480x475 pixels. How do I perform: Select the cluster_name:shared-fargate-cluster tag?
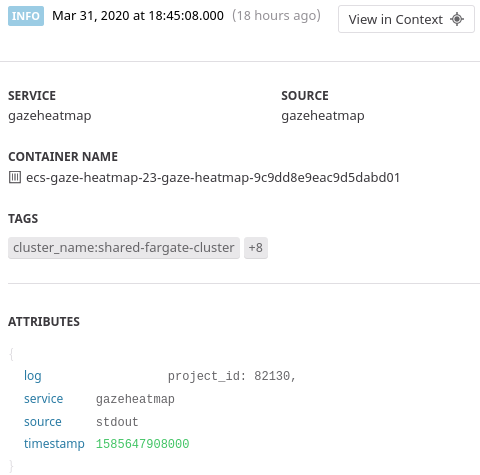click(x=124, y=248)
